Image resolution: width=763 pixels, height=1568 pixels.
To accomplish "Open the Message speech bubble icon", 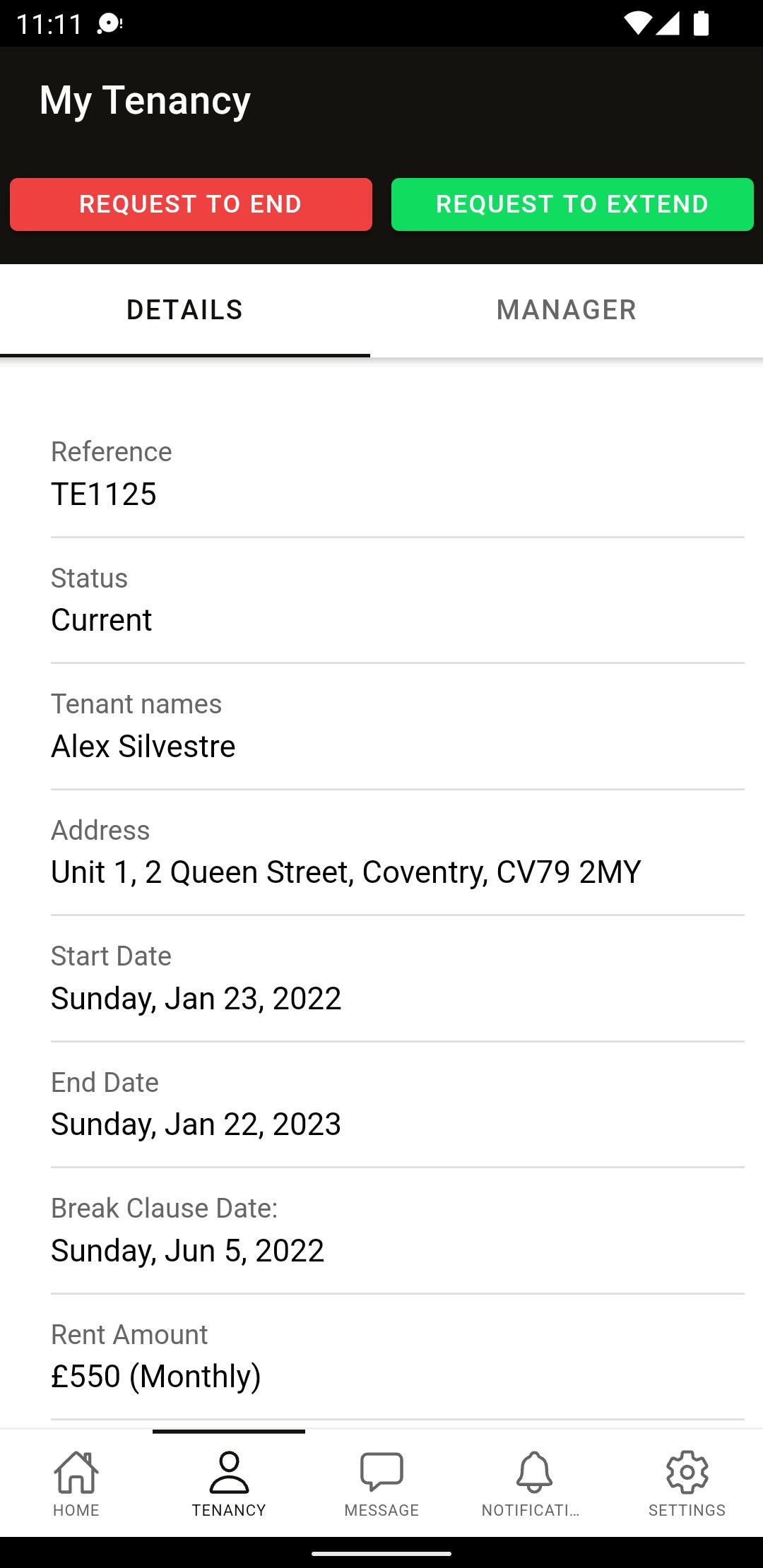I will coord(381,1472).
